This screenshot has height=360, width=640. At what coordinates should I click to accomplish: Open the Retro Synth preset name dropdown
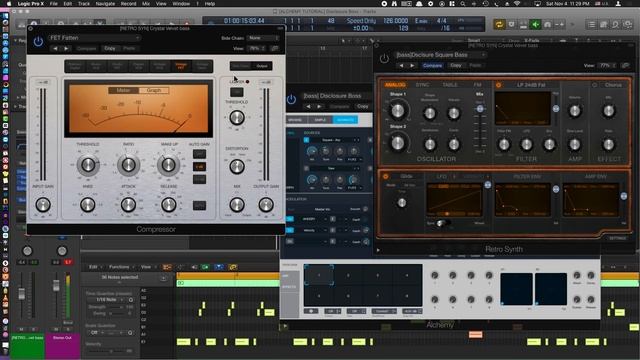440,55
